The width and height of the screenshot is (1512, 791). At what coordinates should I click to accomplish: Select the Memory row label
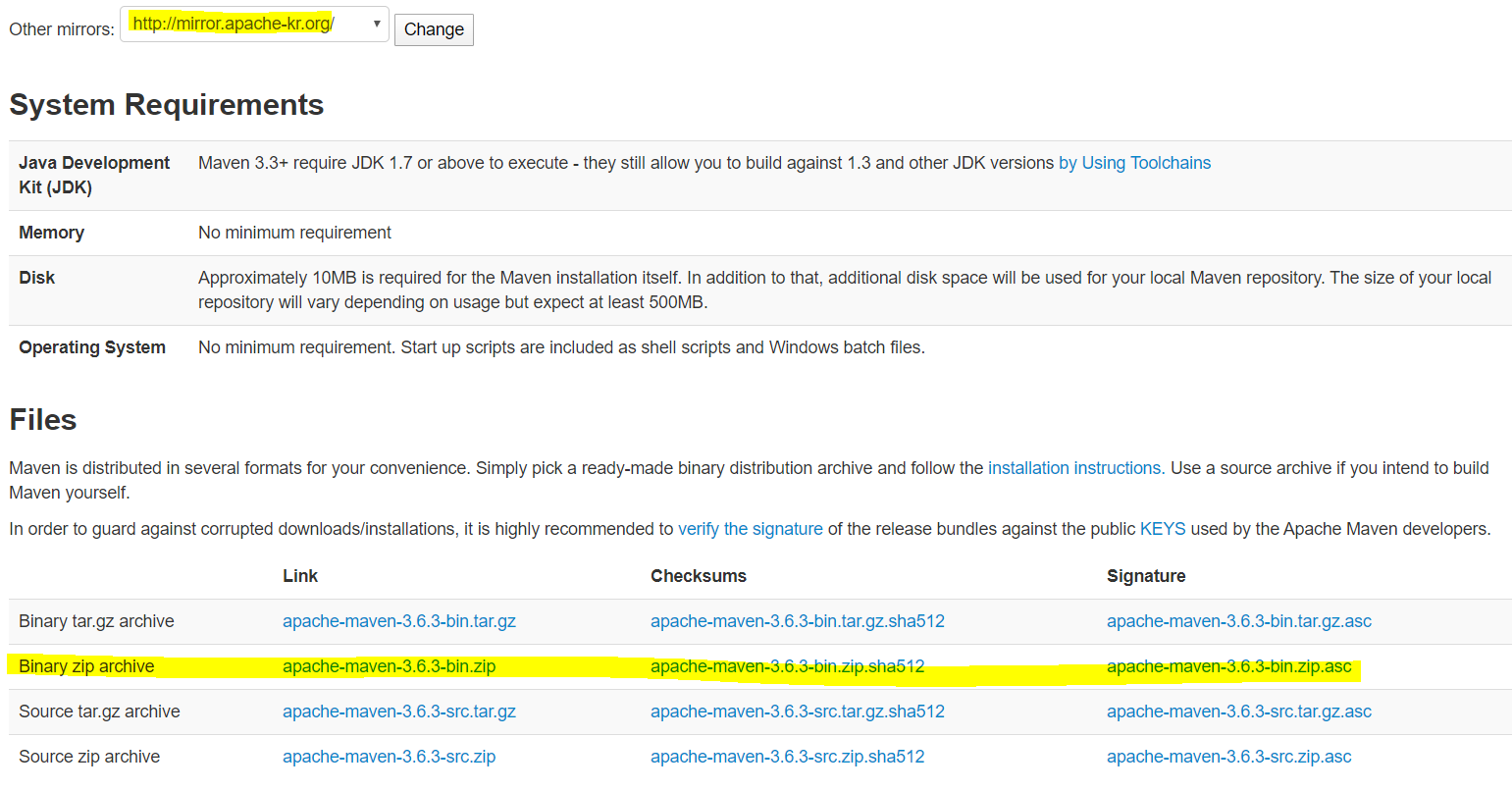[52, 233]
